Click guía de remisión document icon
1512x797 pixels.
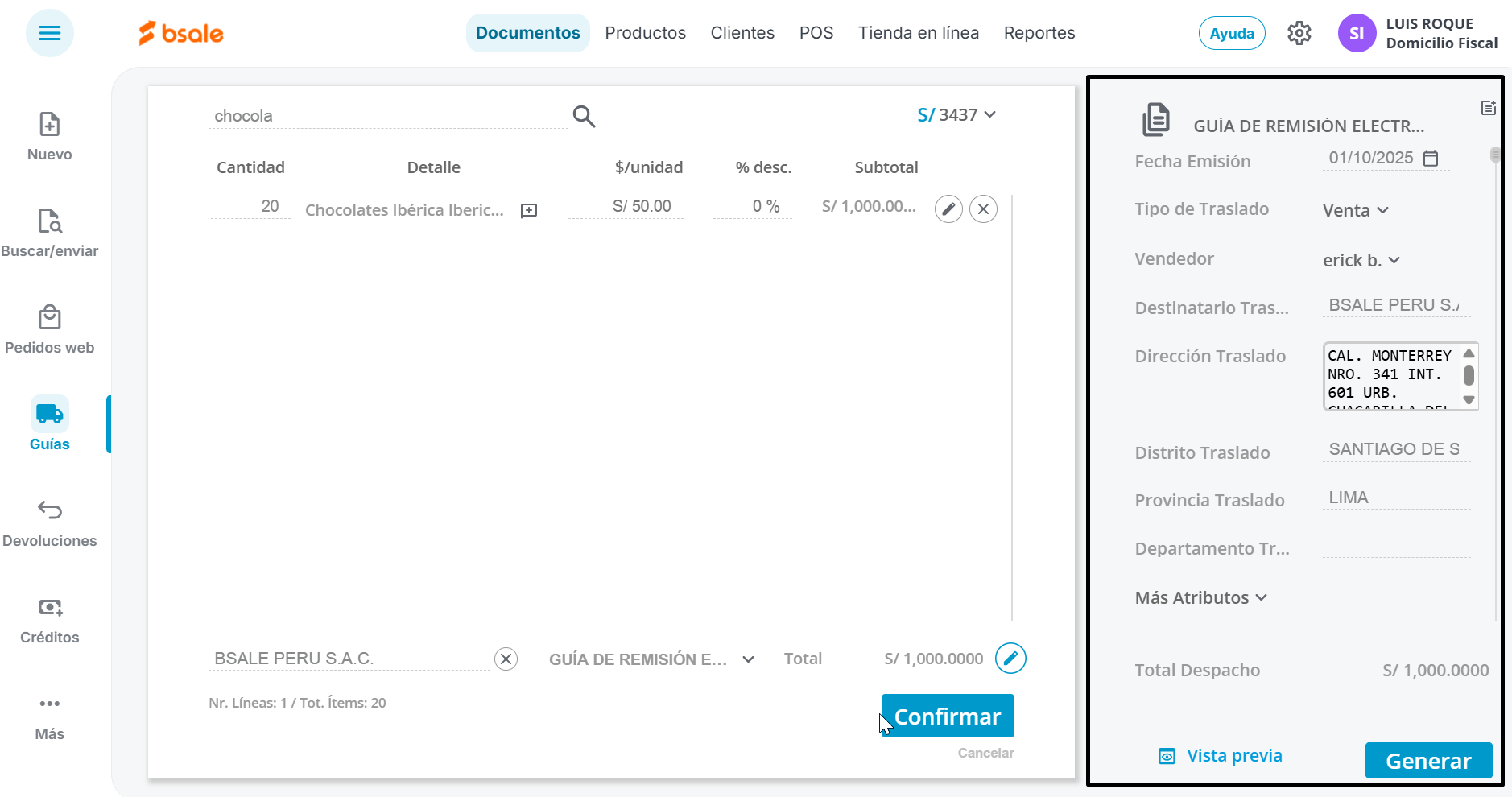(x=1156, y=119)
